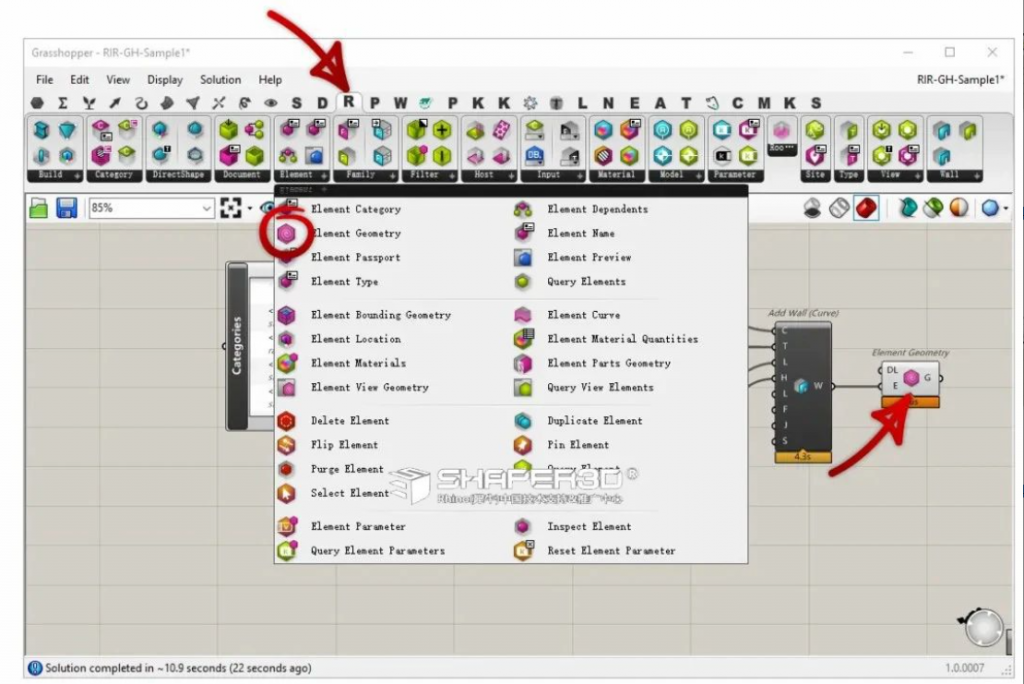
Task: Open the Maths tab sigma icon
Action: point(63,103)
